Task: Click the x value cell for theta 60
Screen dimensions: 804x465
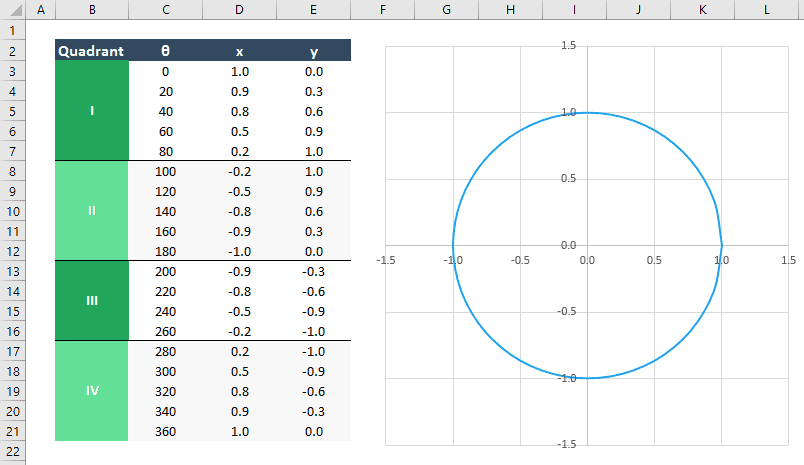Action: pos(239,132)
